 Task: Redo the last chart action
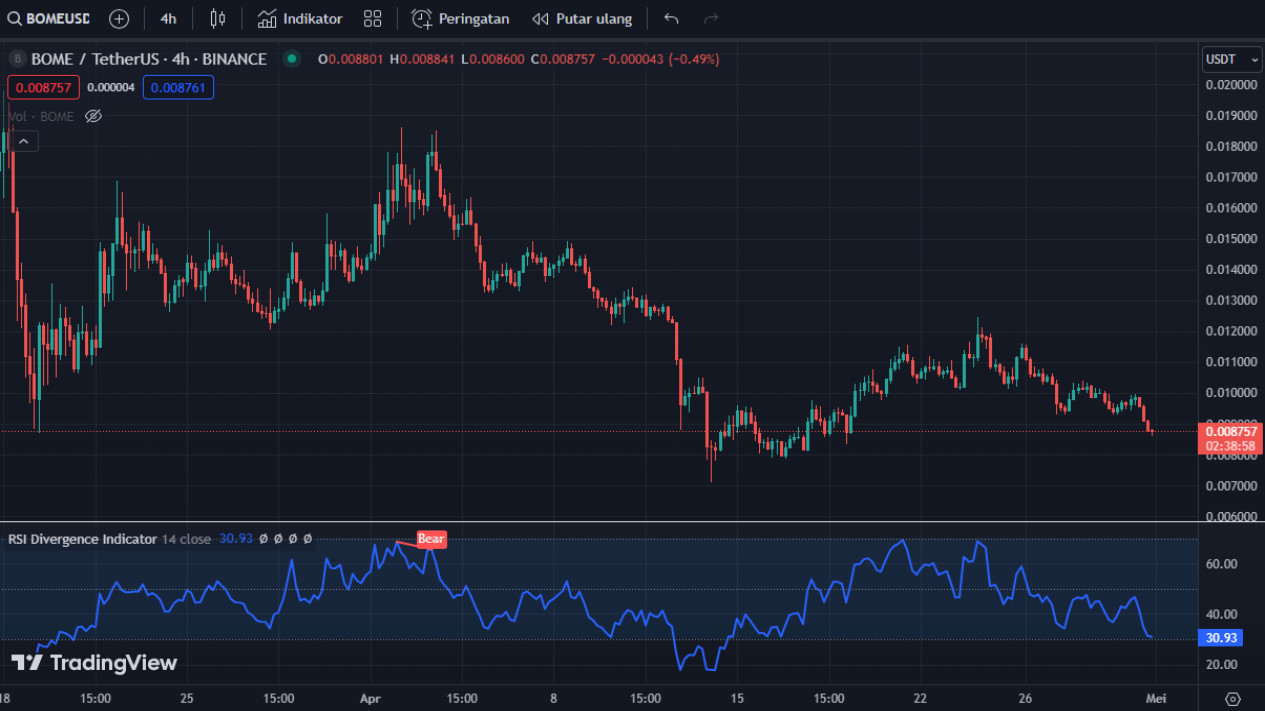711,19
